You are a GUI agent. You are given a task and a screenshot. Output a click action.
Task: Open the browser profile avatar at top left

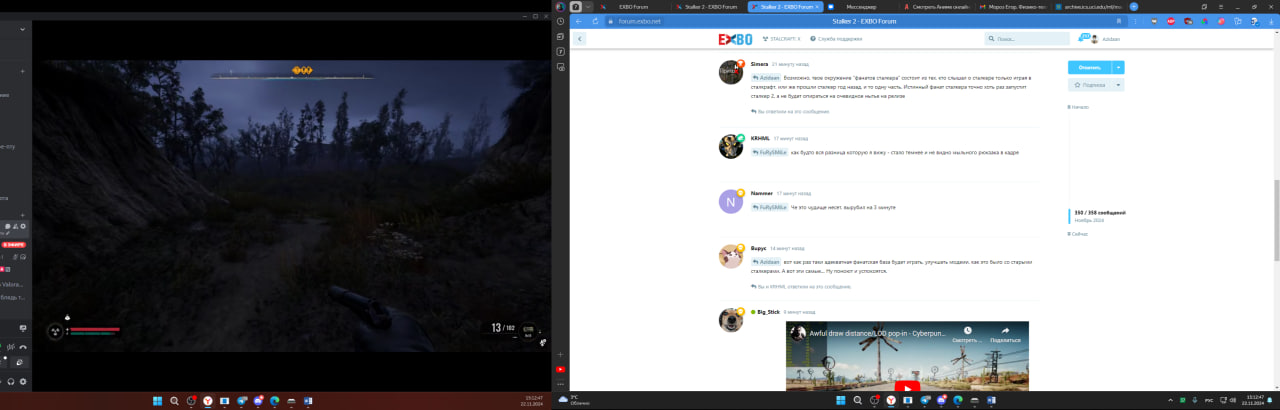pyautogui.click(x=560, y=6)
